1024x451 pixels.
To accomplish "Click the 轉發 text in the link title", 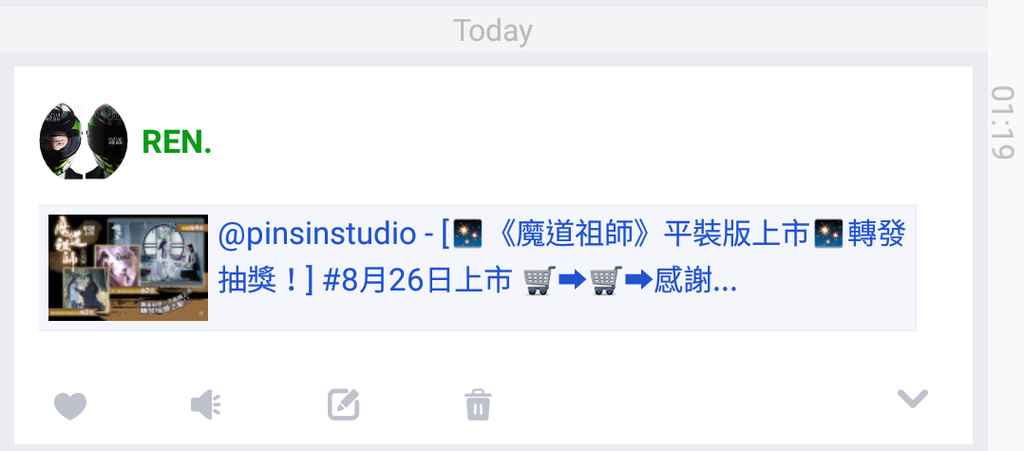I will [x=876, y=234].
